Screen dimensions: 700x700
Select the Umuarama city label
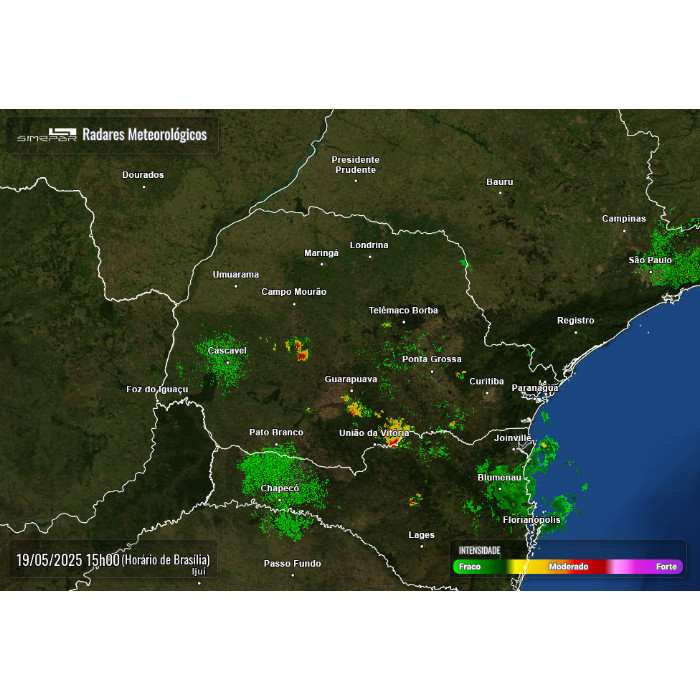coord(236,275)
